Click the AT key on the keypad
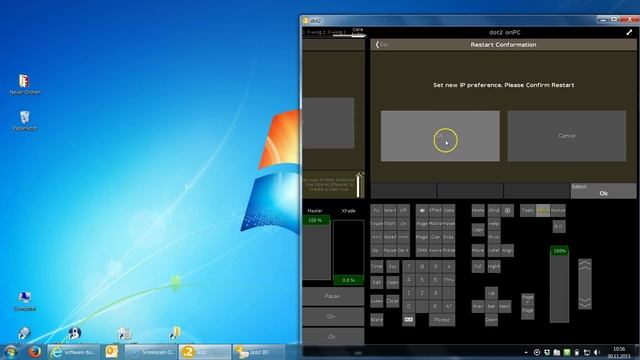The height and width of the screenshot is (360, 640). 449,307
